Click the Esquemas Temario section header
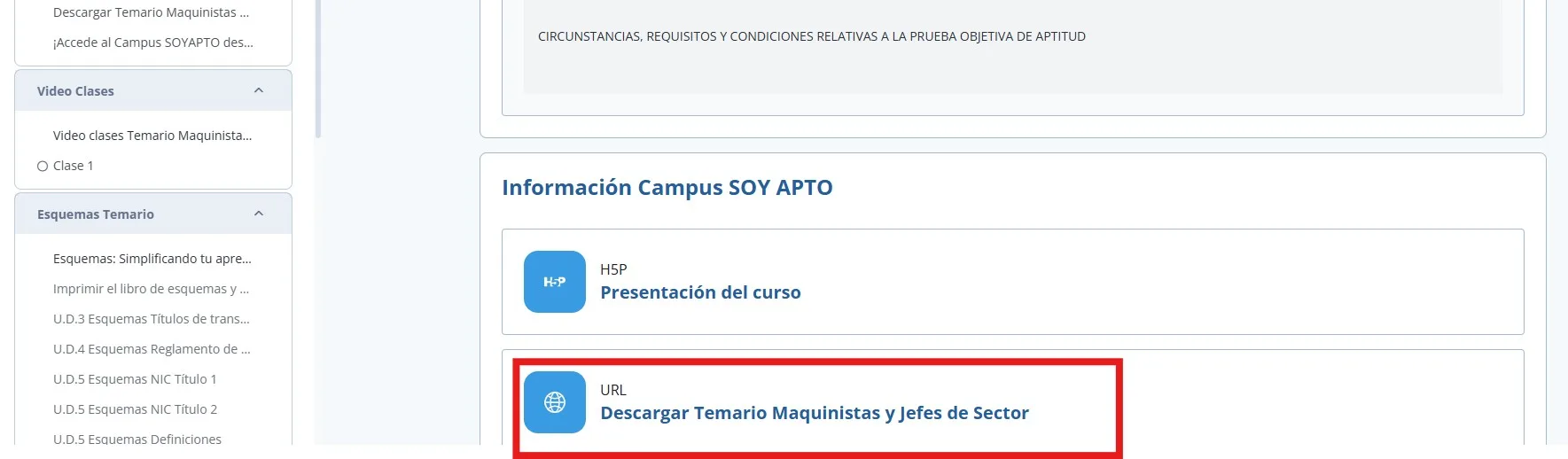This screenshot has width=1568, height=459. coord(153,214)
